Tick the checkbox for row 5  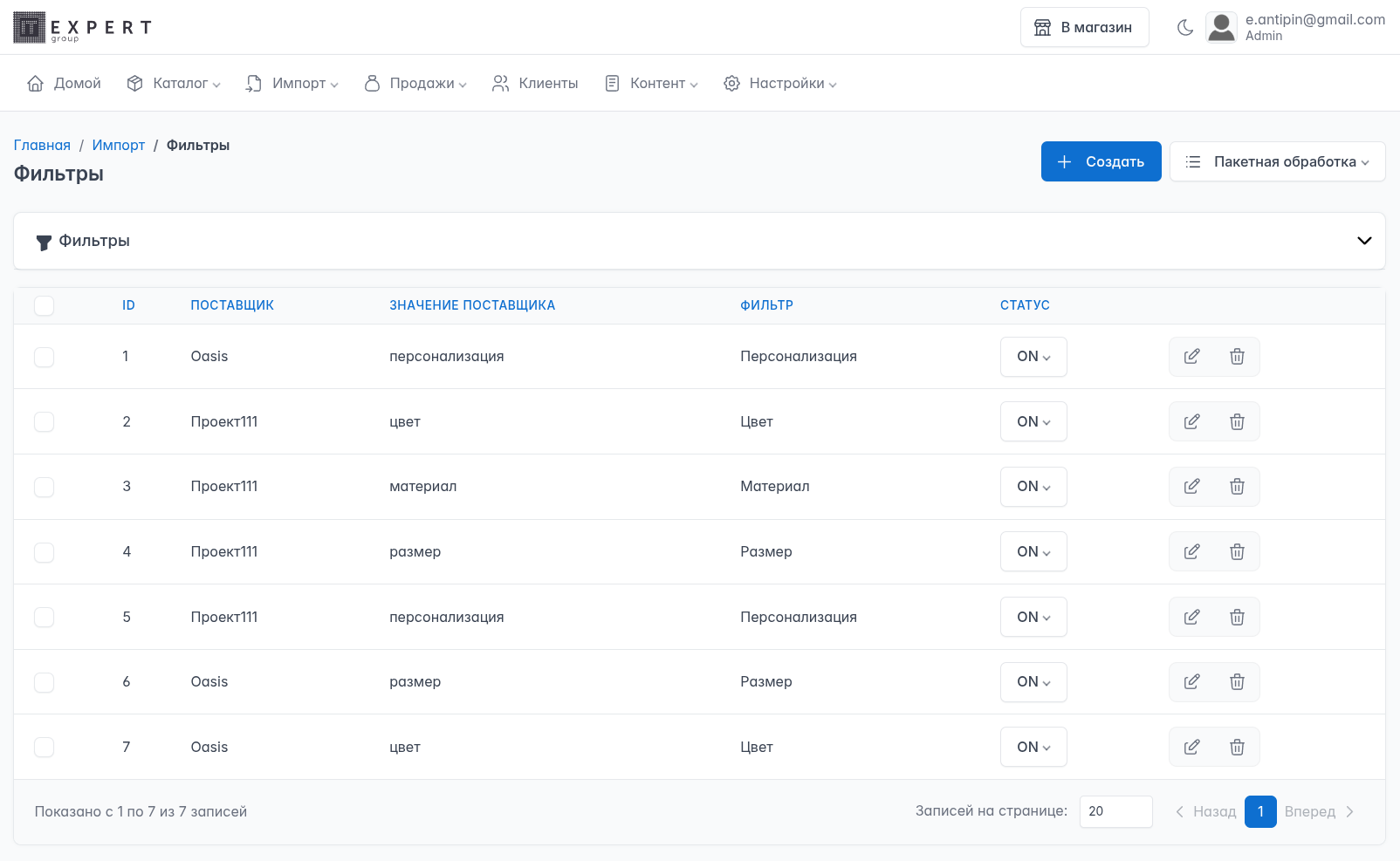pyautogui.click(x=45, y=618)
